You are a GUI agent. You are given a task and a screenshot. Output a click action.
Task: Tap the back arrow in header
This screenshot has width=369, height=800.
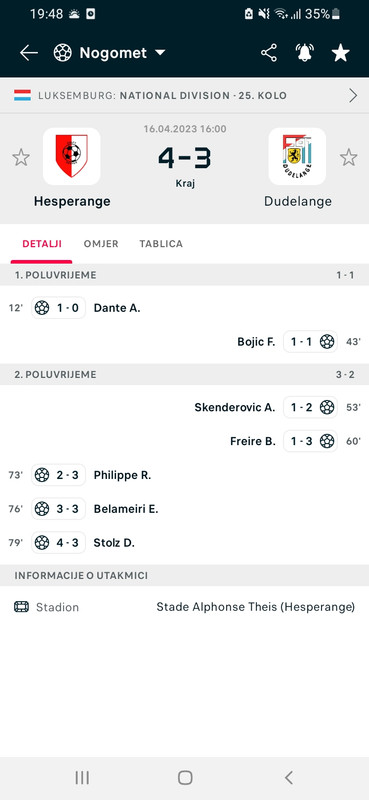29,53
